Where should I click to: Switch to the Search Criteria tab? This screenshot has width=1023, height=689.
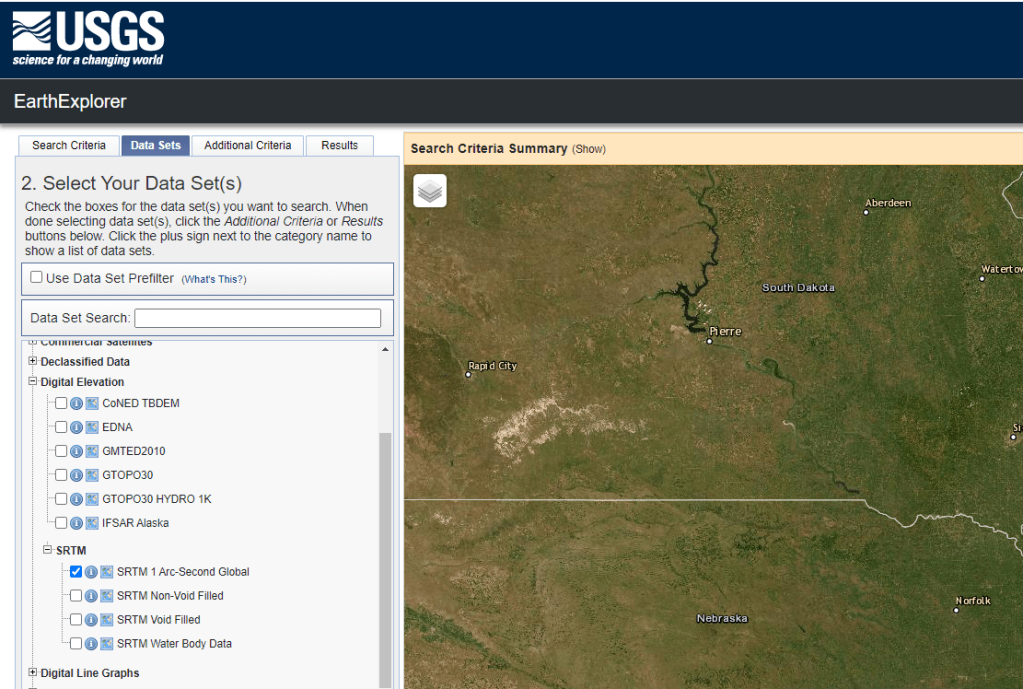pos(69,145)
